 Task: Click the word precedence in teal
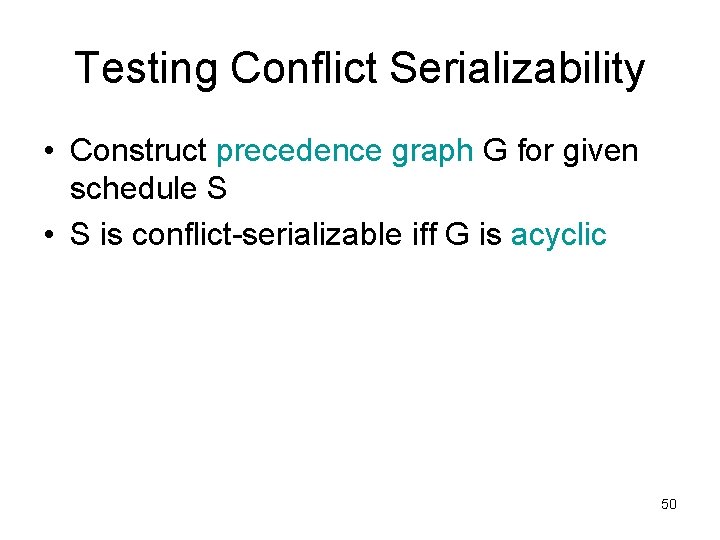pos(299,150)
